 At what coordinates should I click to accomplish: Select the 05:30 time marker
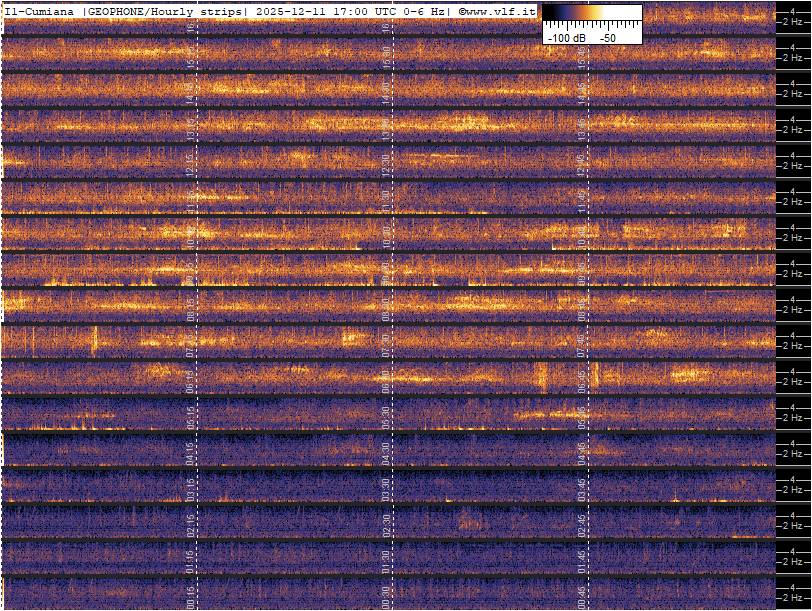tap(386, 415)
